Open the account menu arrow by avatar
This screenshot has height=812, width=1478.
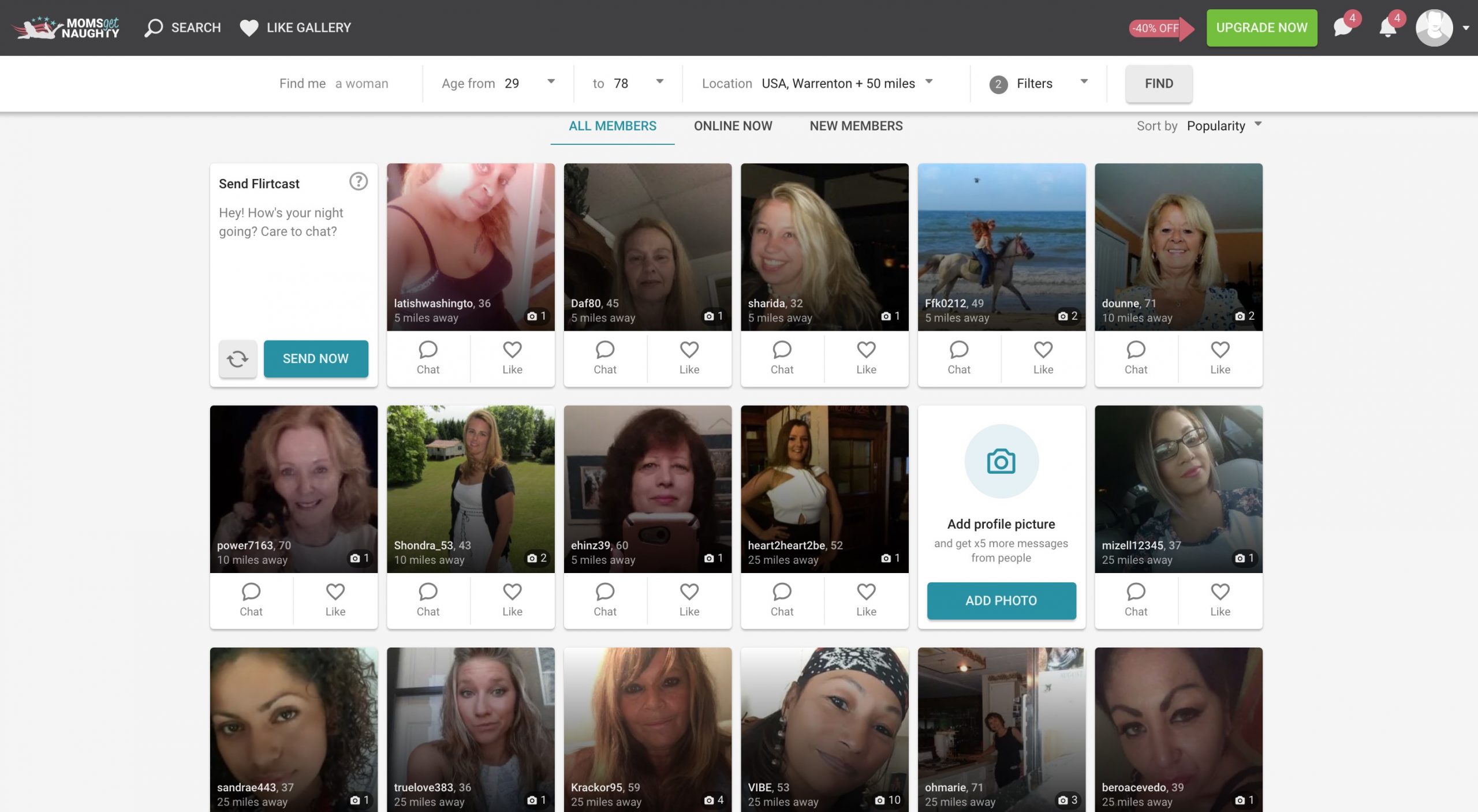click(x=1465, y=28)
